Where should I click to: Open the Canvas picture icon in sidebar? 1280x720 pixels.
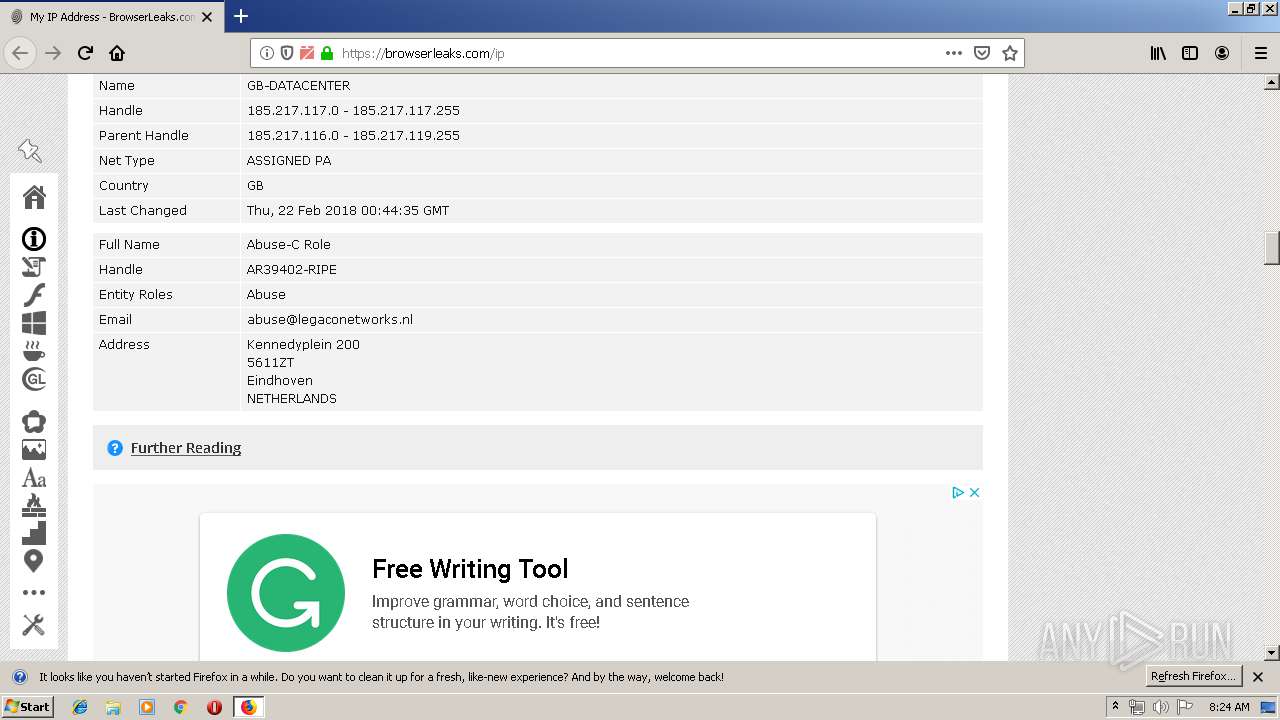[34, 450]
